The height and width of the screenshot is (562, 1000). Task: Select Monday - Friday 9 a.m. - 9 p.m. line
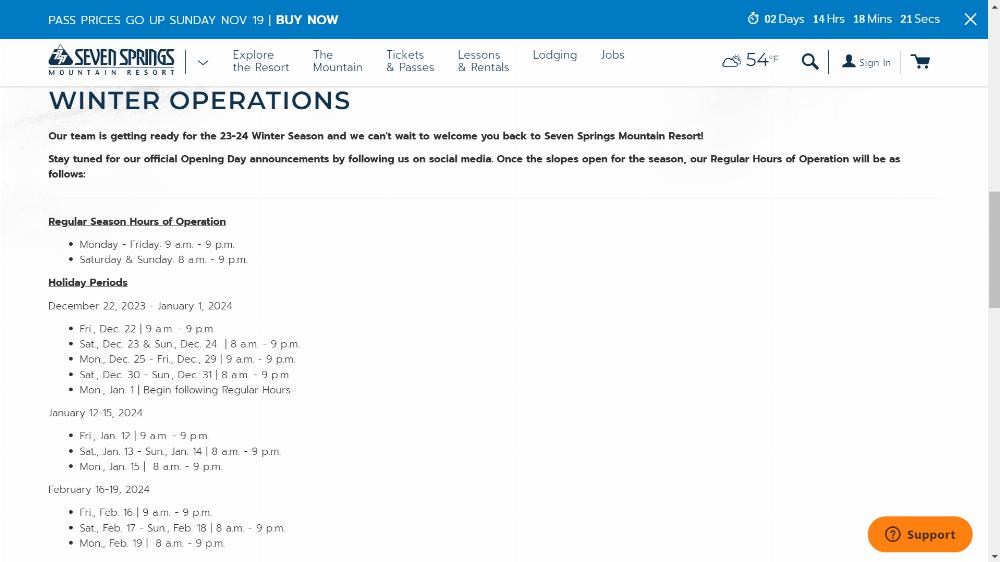[x=157, y=244]
